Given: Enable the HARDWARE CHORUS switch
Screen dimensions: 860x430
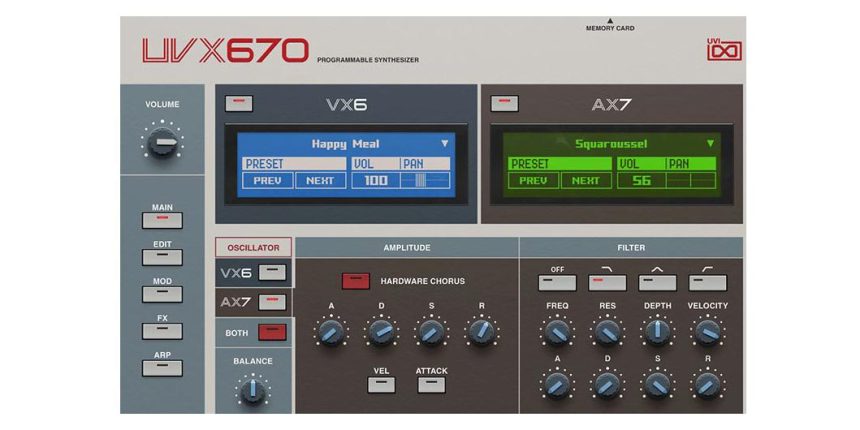Looking at the screenshot, I should click(355, 281).
